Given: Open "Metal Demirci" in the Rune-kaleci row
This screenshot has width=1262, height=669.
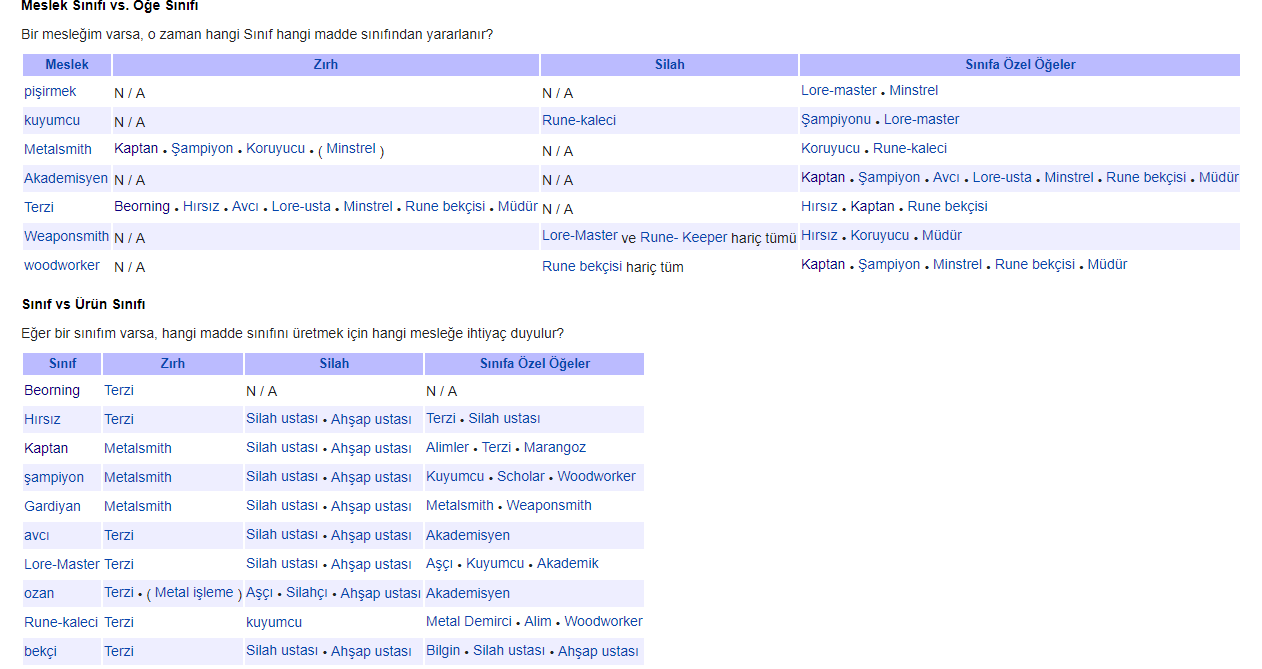Looking at the screenshot, I should [469, 622].
